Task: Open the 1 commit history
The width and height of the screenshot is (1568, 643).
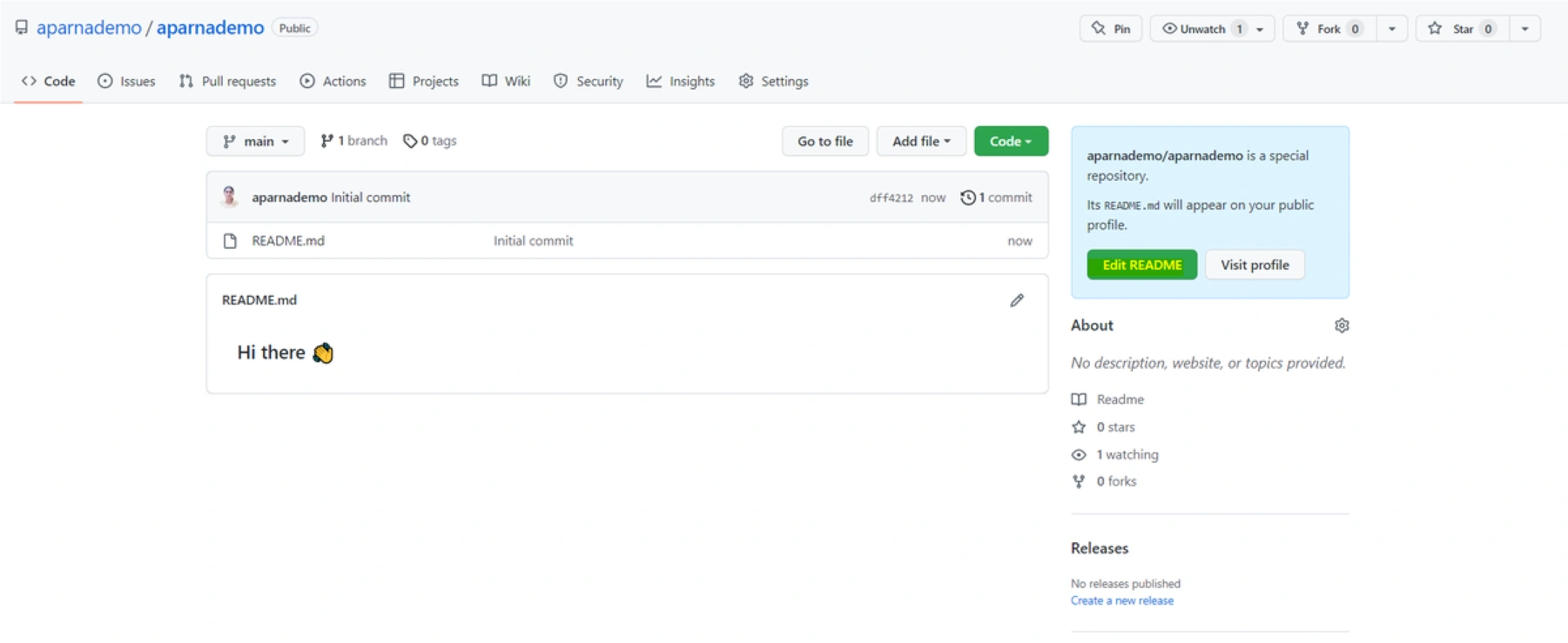Action: tap(996, 198)
